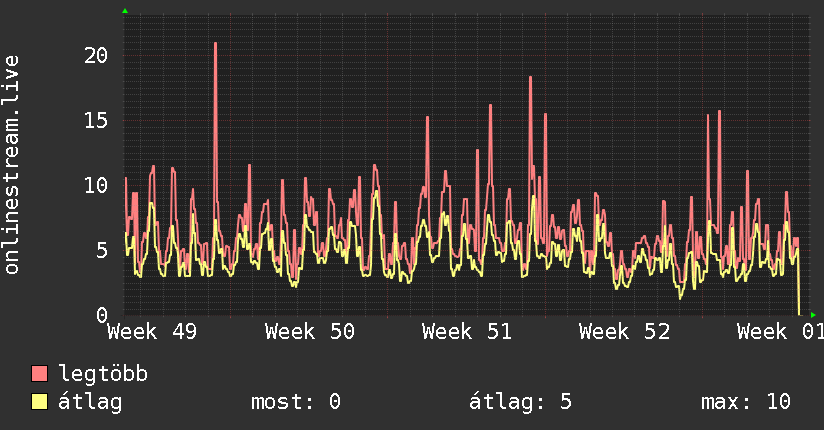Image resolution: width=824 pixels, height=430 pixels.
Task: Click the y-axis value 0
Action: (102, 315)
